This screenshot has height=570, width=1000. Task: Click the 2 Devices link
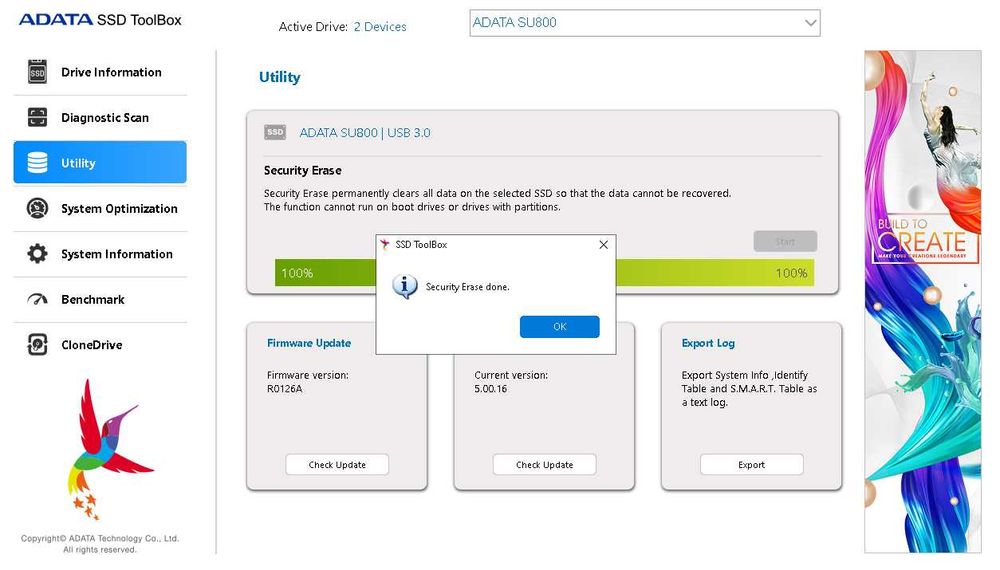tap(380, 27)
